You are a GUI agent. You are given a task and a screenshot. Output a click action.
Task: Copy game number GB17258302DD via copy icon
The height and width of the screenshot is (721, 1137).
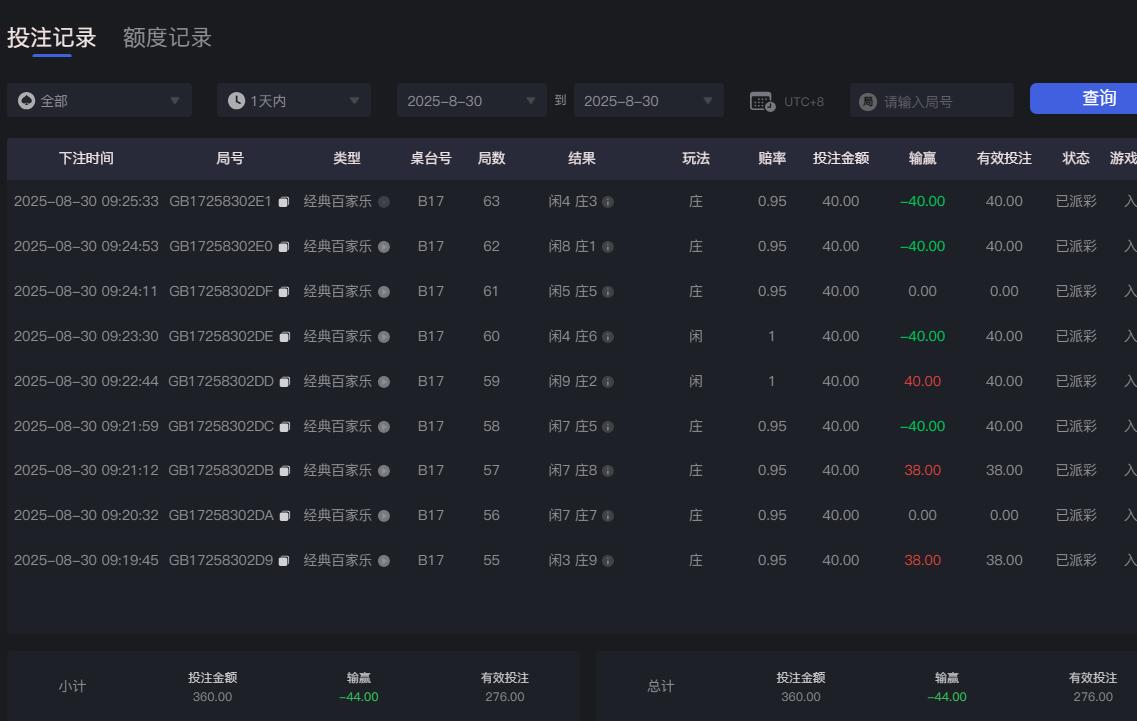pyautogui.click(x=284, y=381)
